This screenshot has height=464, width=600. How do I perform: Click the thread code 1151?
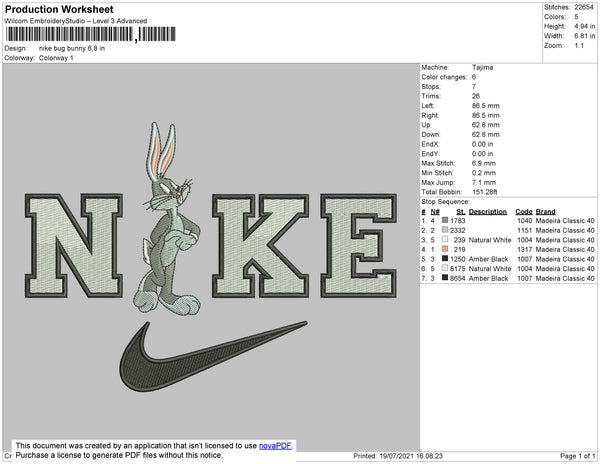[525, 230]
